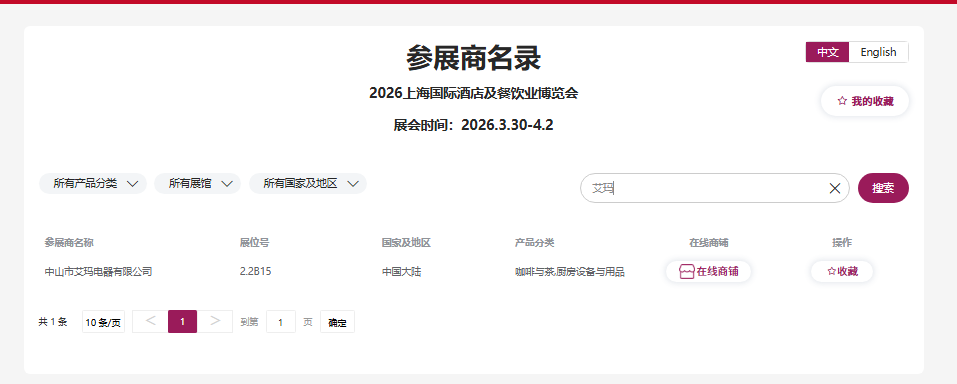957x384 pixels.
Task: Select the 中文 language tab
Action: pyautogui.click(x=827, y=52)
